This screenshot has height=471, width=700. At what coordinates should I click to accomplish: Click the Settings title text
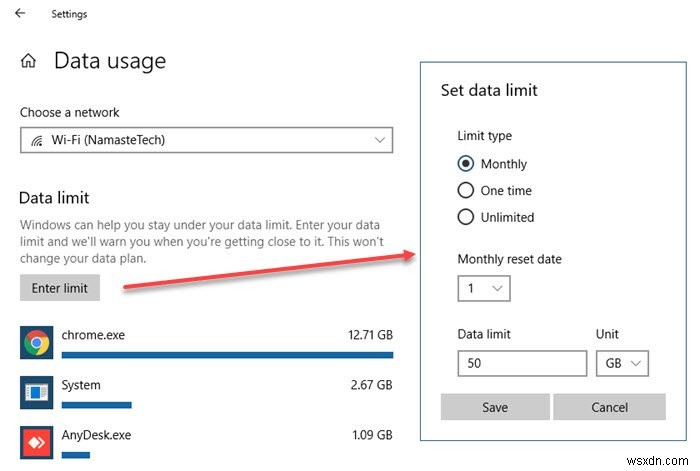[69, 14]
